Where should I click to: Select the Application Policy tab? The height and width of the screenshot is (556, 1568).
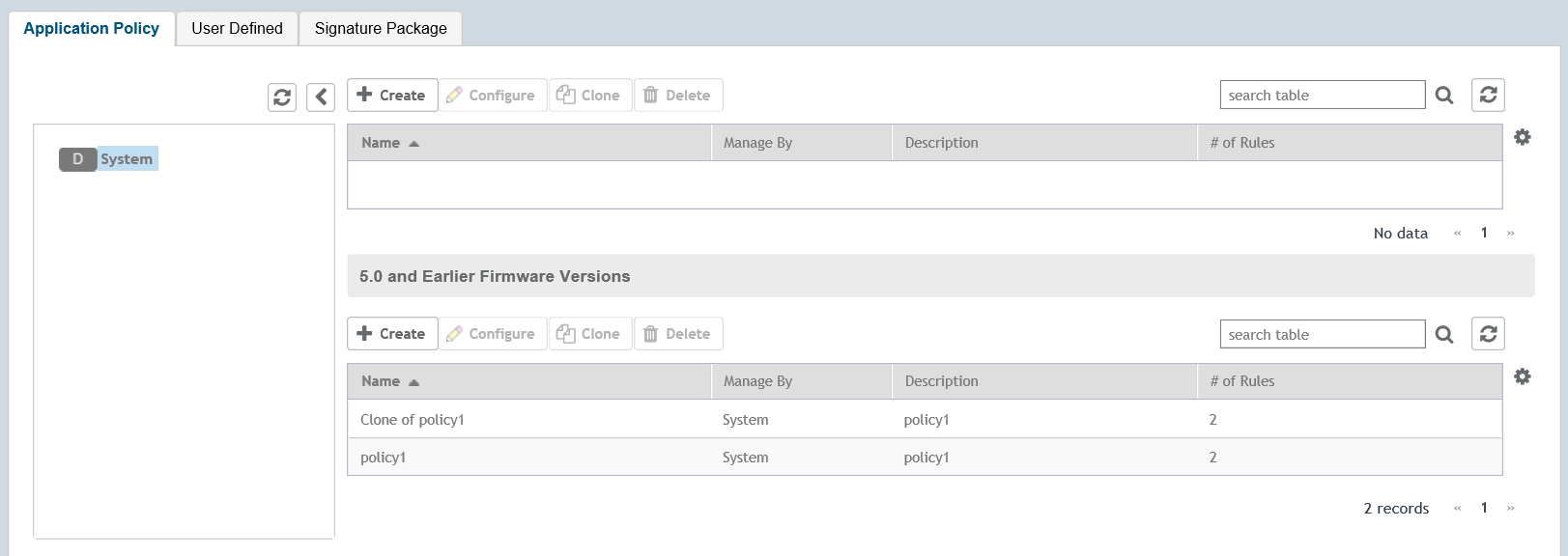pyautogui.click(x=91, y=29)
